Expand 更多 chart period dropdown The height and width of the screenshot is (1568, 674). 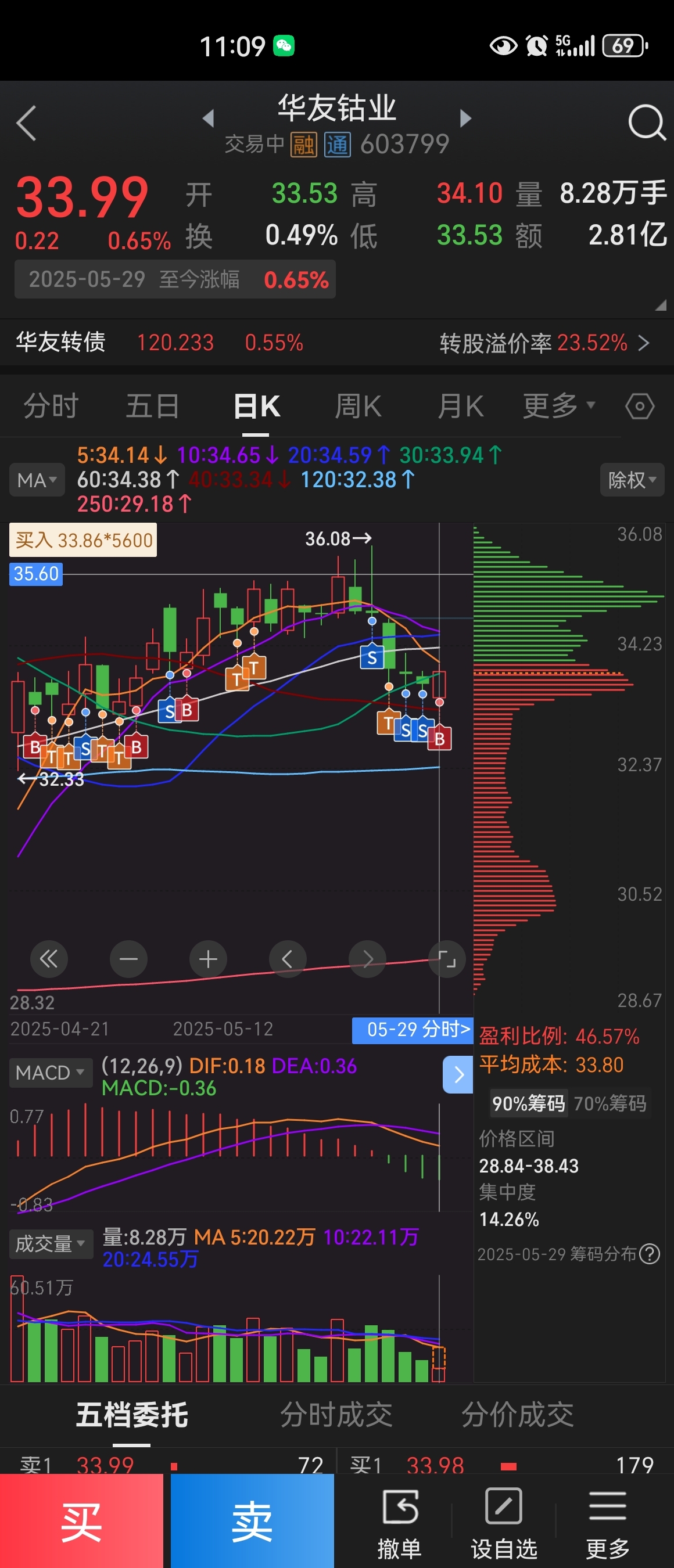[x=558, y=406]
